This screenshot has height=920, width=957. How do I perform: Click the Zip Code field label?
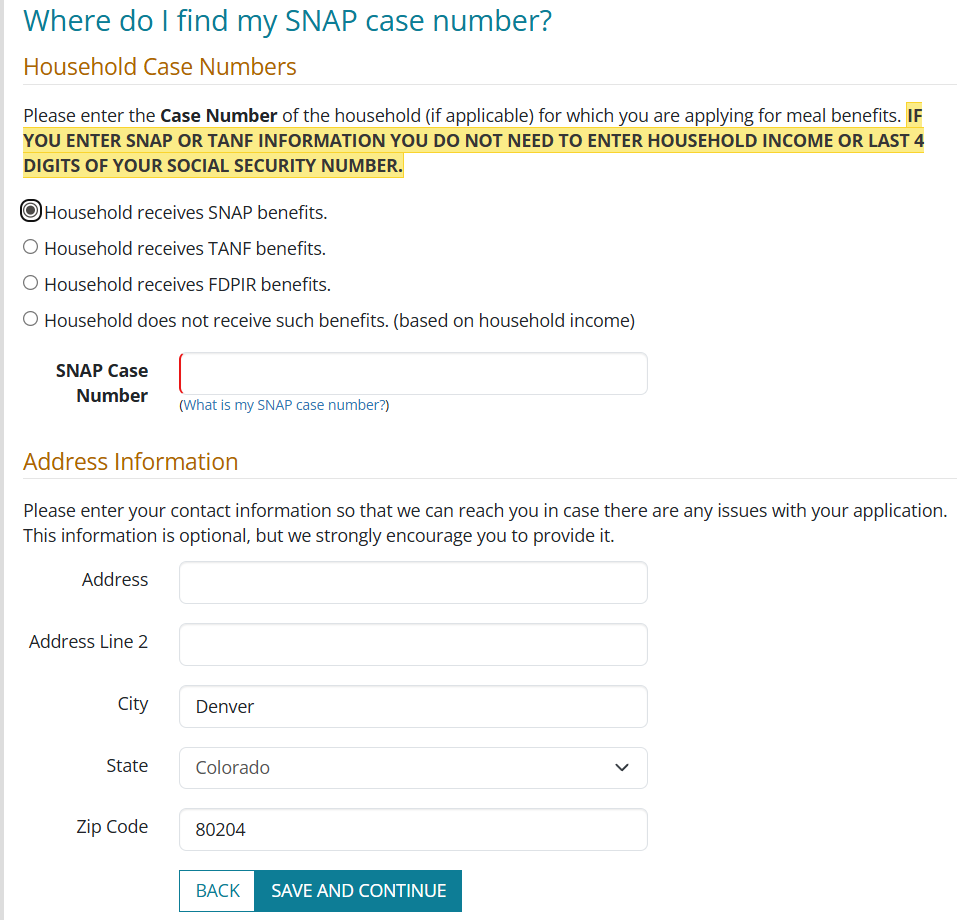point(112,827)
